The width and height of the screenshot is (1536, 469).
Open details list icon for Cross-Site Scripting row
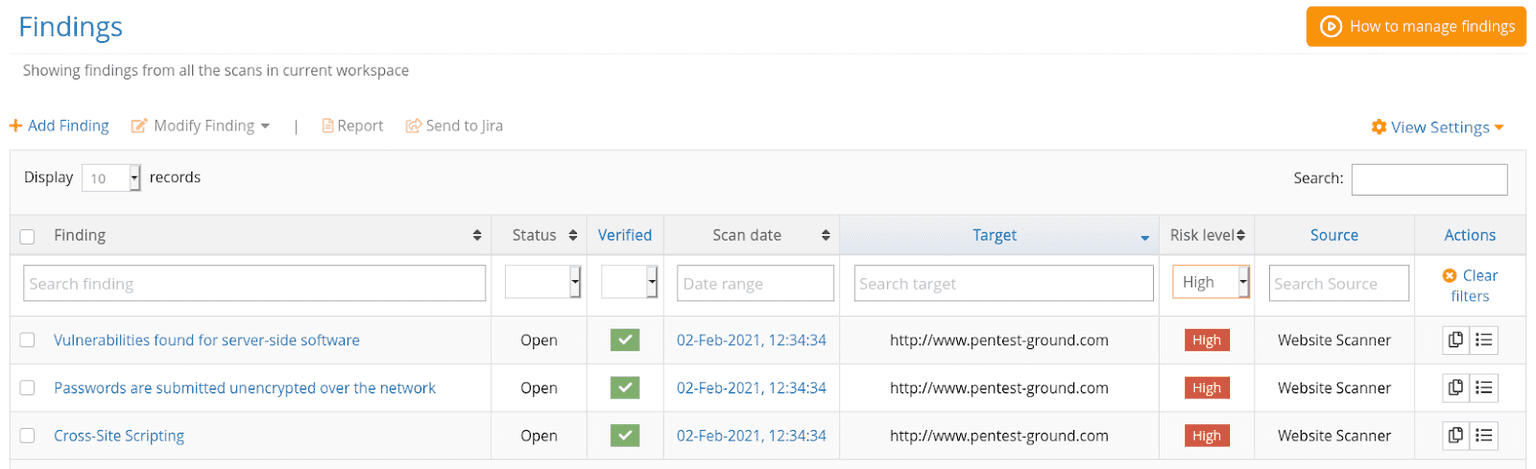pyautogui.click(x=1484, y=435)
